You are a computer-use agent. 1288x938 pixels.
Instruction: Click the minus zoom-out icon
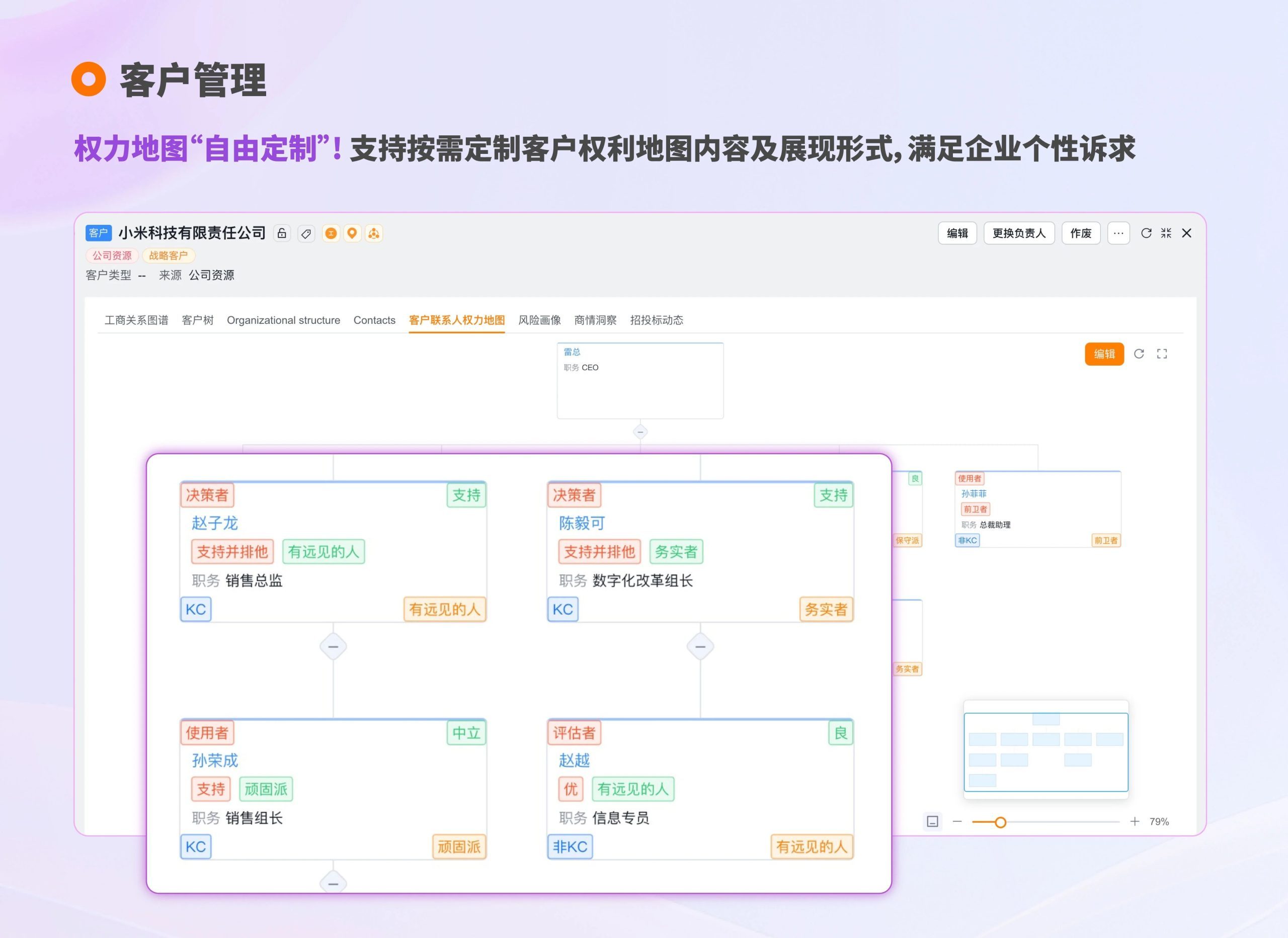click(x=957, y=822)
